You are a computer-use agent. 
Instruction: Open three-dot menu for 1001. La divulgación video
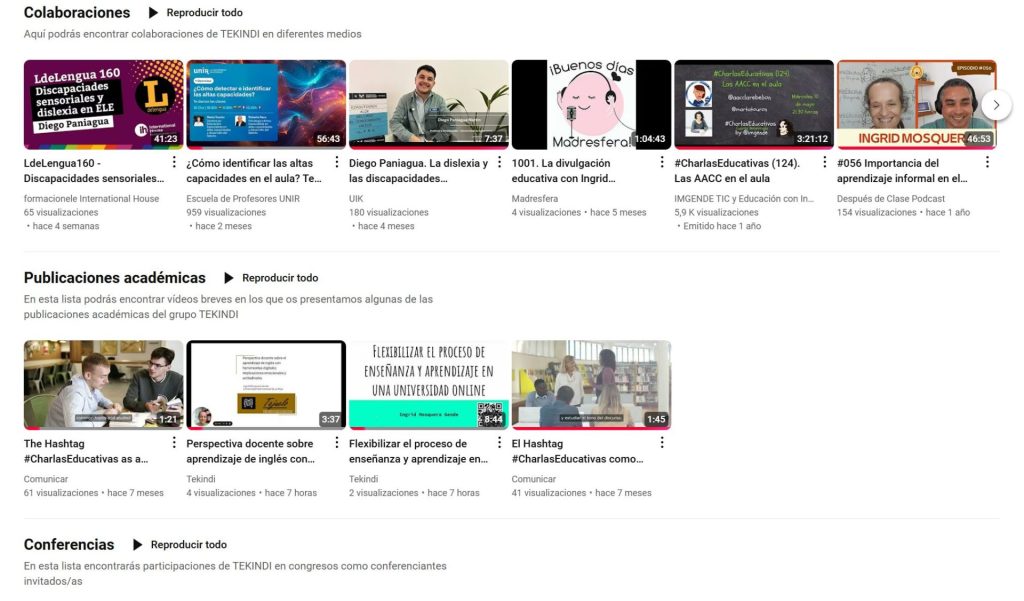pyautogui.click(x=662, y=163)
